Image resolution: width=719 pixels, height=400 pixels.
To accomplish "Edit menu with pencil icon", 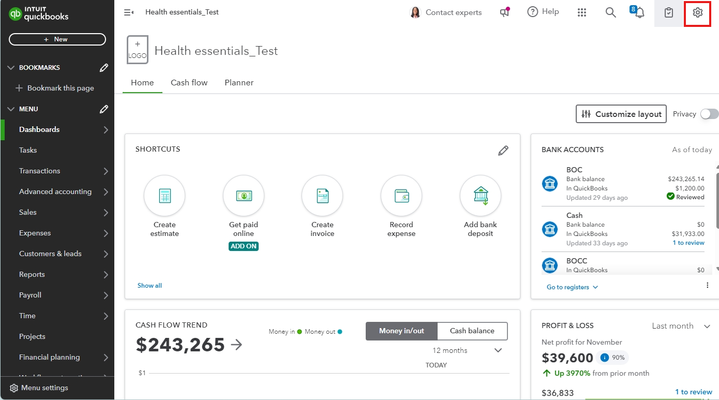I will point(104,109).
